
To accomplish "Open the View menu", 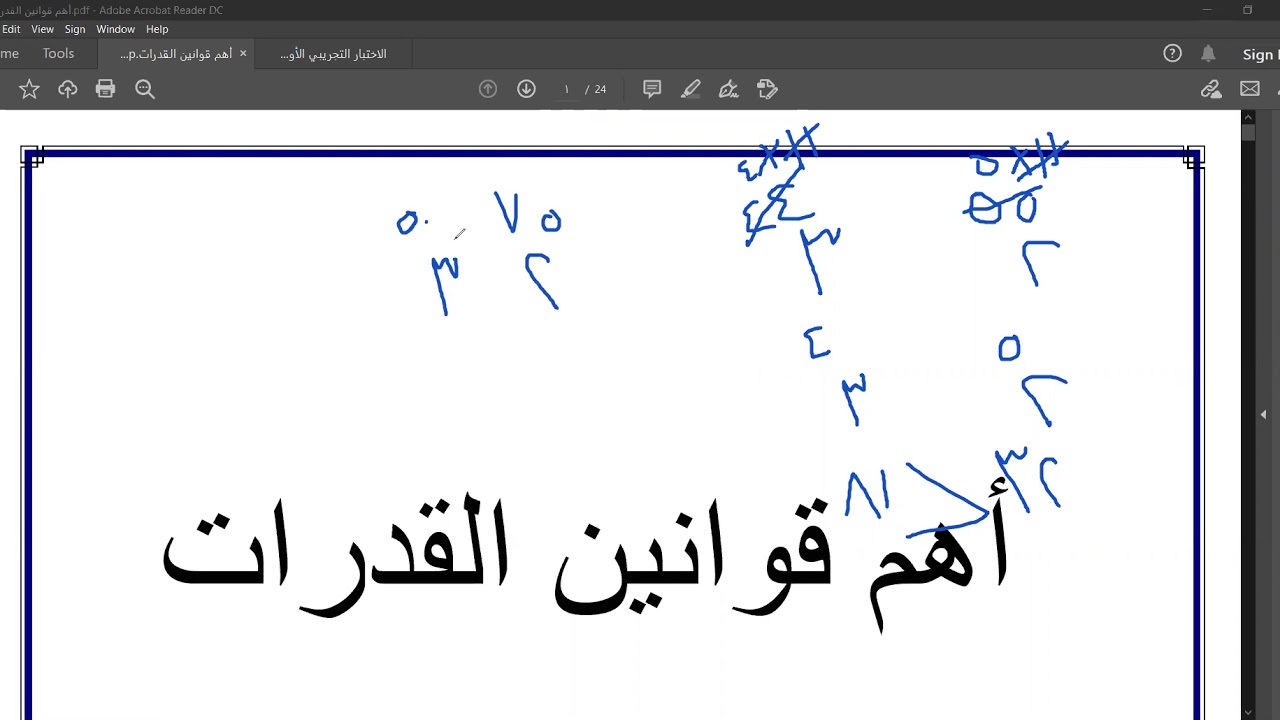I will click(x=42, y=29).
